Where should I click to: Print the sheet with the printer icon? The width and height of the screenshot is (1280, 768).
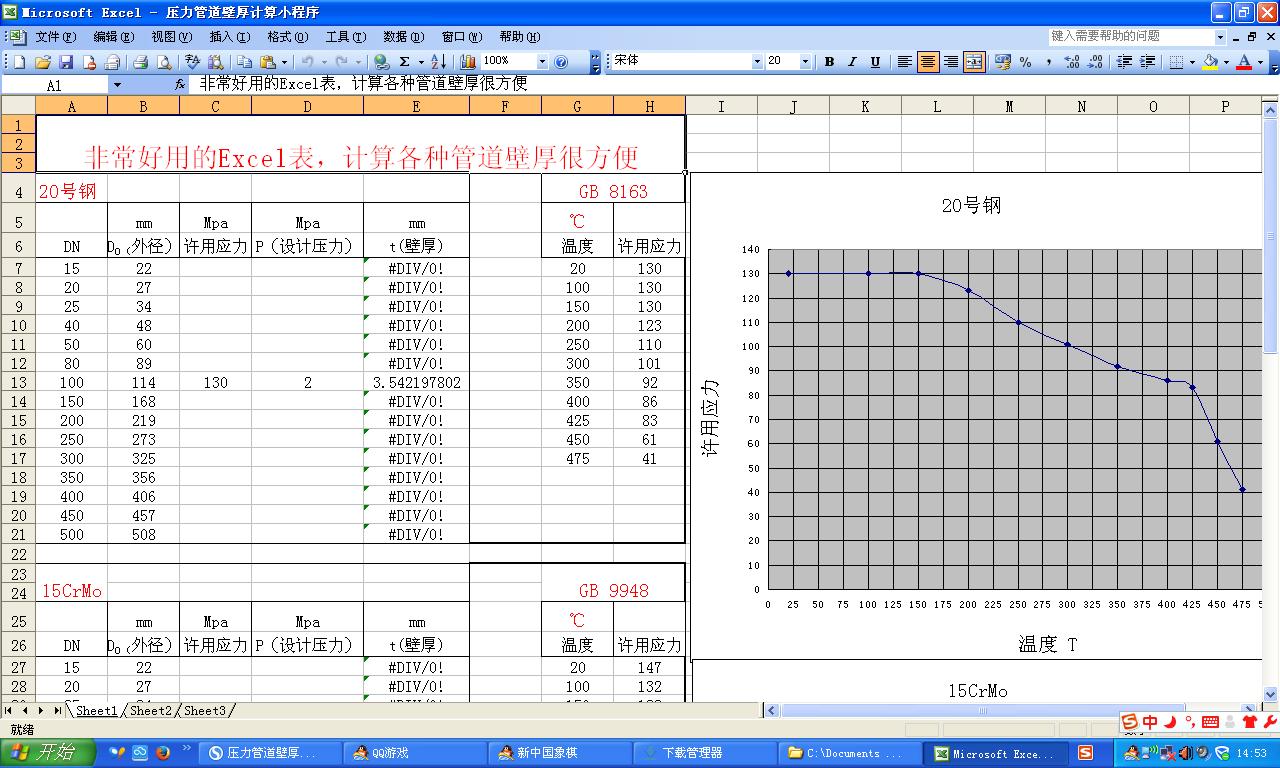coord(140,62)
